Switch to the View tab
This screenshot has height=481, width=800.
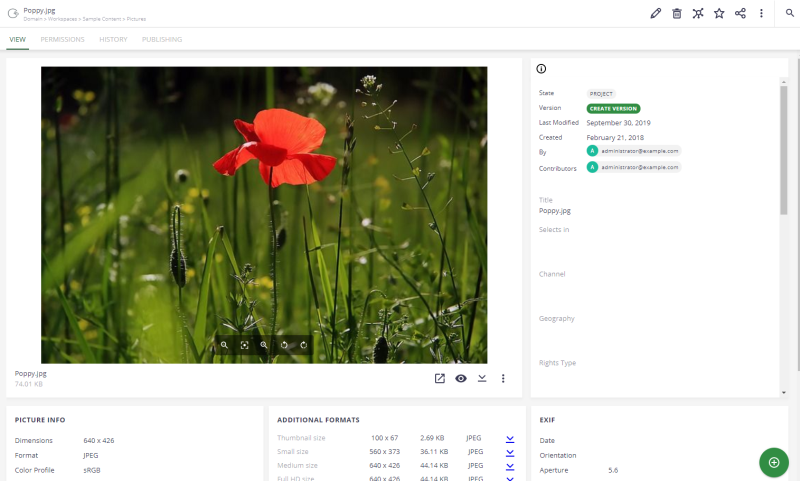pos(17,39)
